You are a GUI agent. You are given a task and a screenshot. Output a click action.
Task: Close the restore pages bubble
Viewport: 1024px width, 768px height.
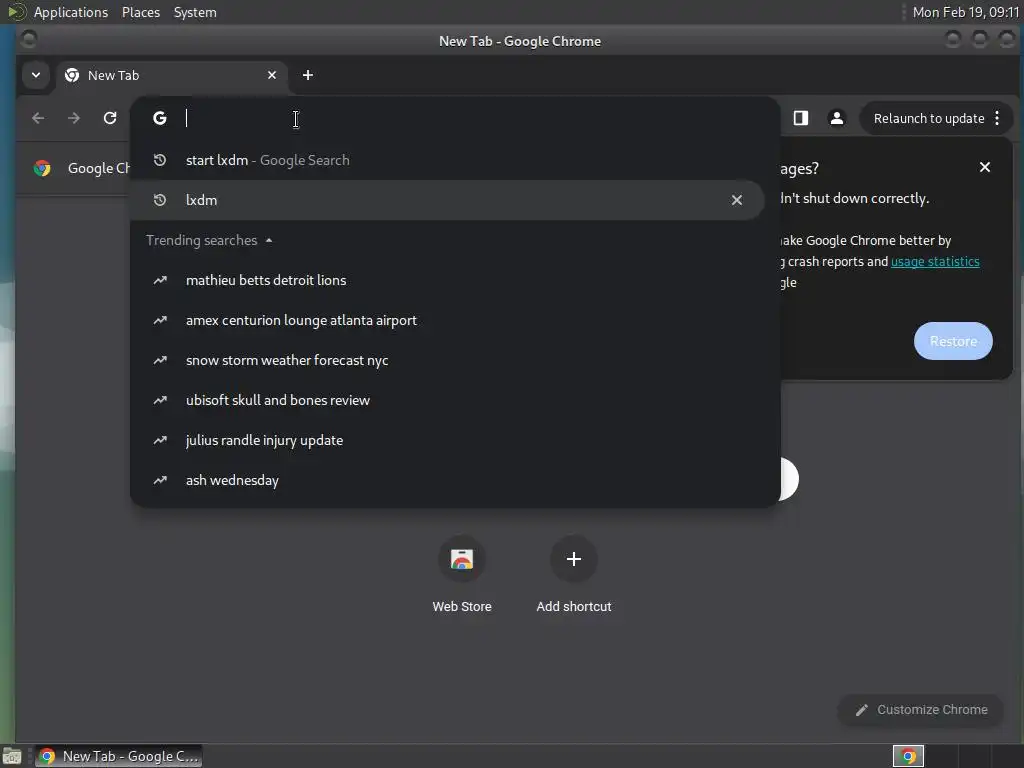click(985, 167)
